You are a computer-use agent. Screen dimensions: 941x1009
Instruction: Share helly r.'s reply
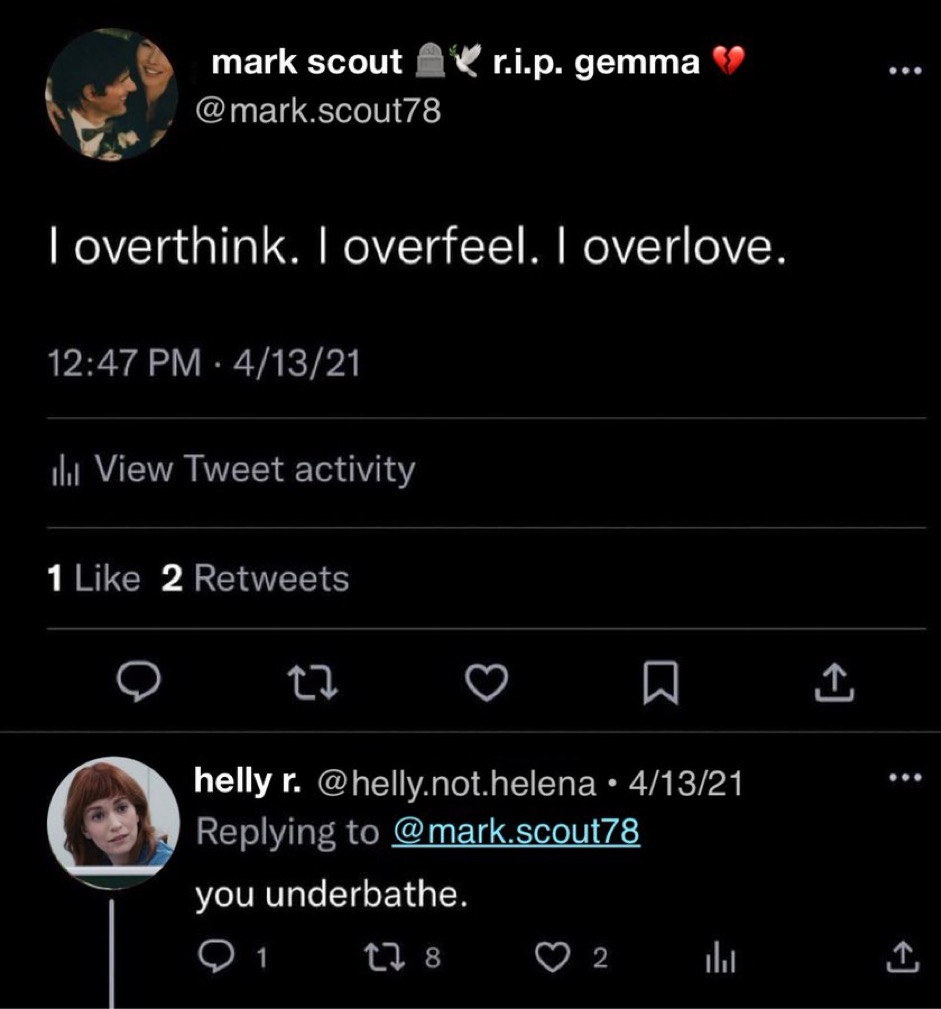pyautogui.click(x=900, y=959)
